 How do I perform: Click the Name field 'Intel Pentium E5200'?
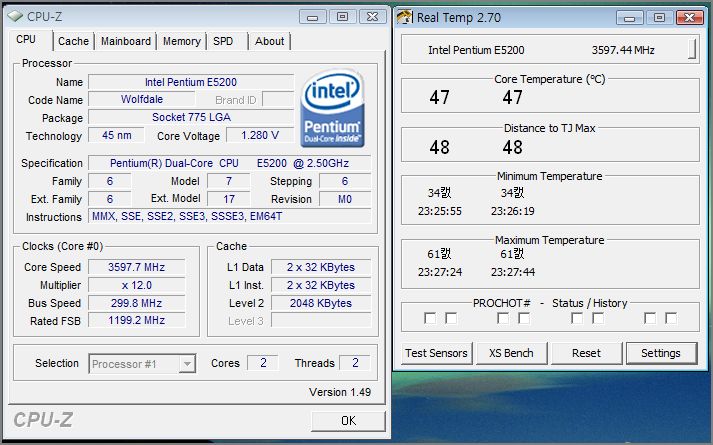[x=191, y=82]
